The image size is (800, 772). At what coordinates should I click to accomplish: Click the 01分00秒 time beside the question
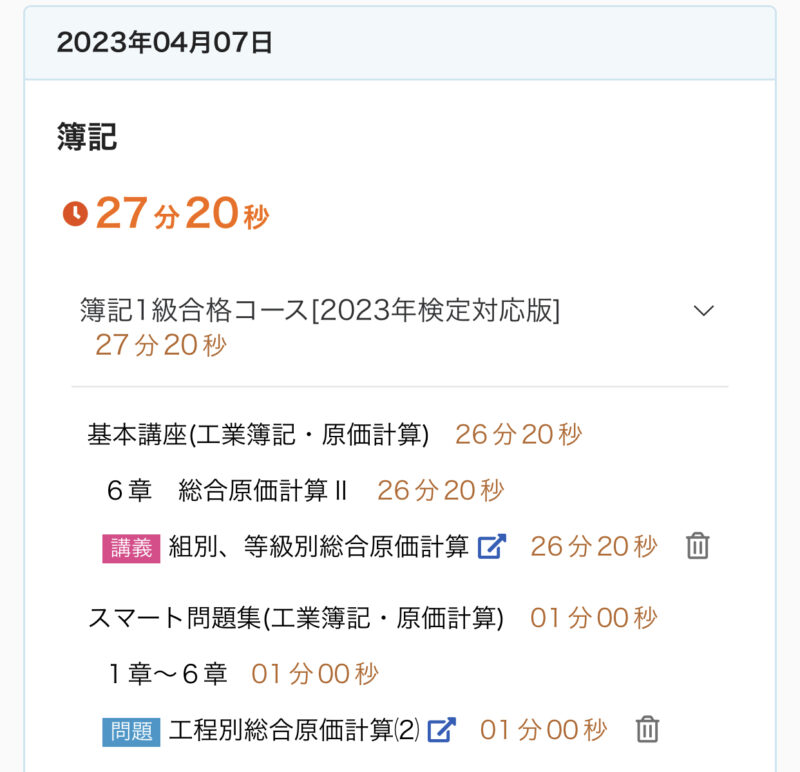click(x=543, y=730)
